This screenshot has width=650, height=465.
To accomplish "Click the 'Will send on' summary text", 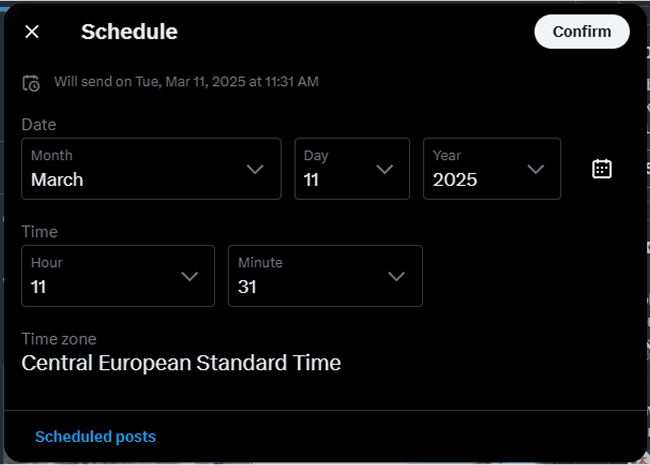I will pos(186,82).
